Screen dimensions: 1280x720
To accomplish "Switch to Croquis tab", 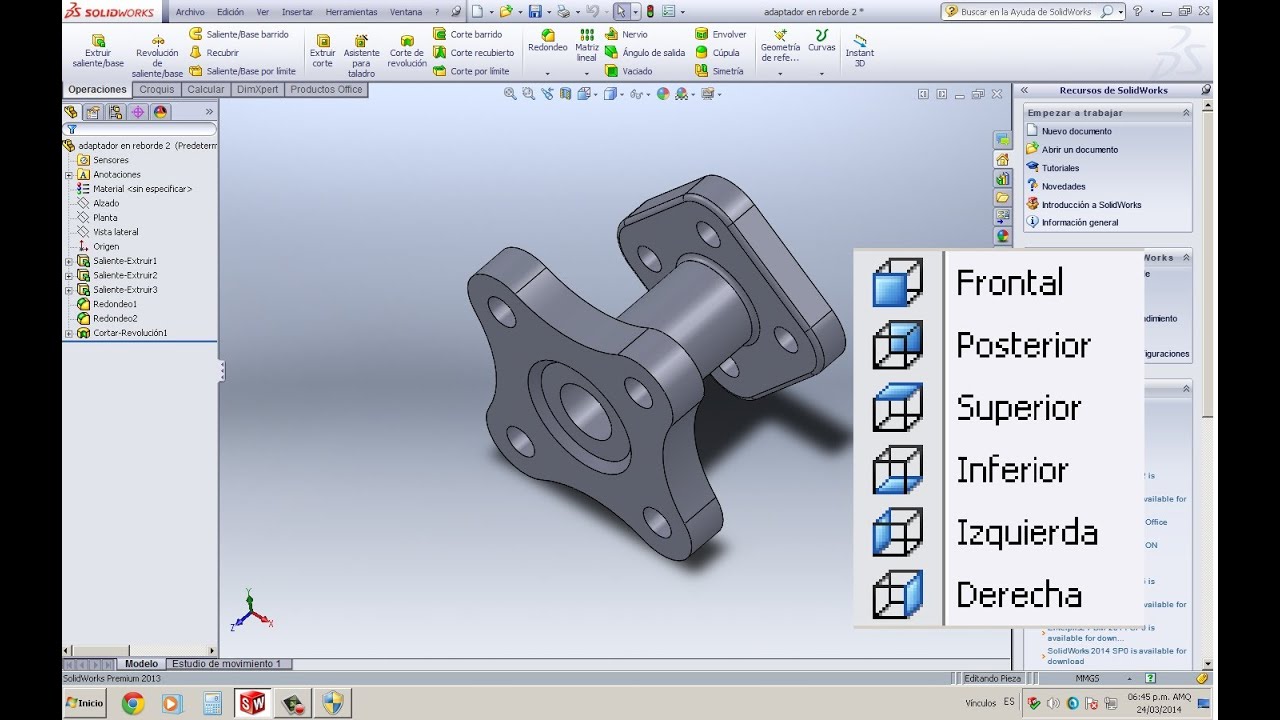I will click(157, 89).
